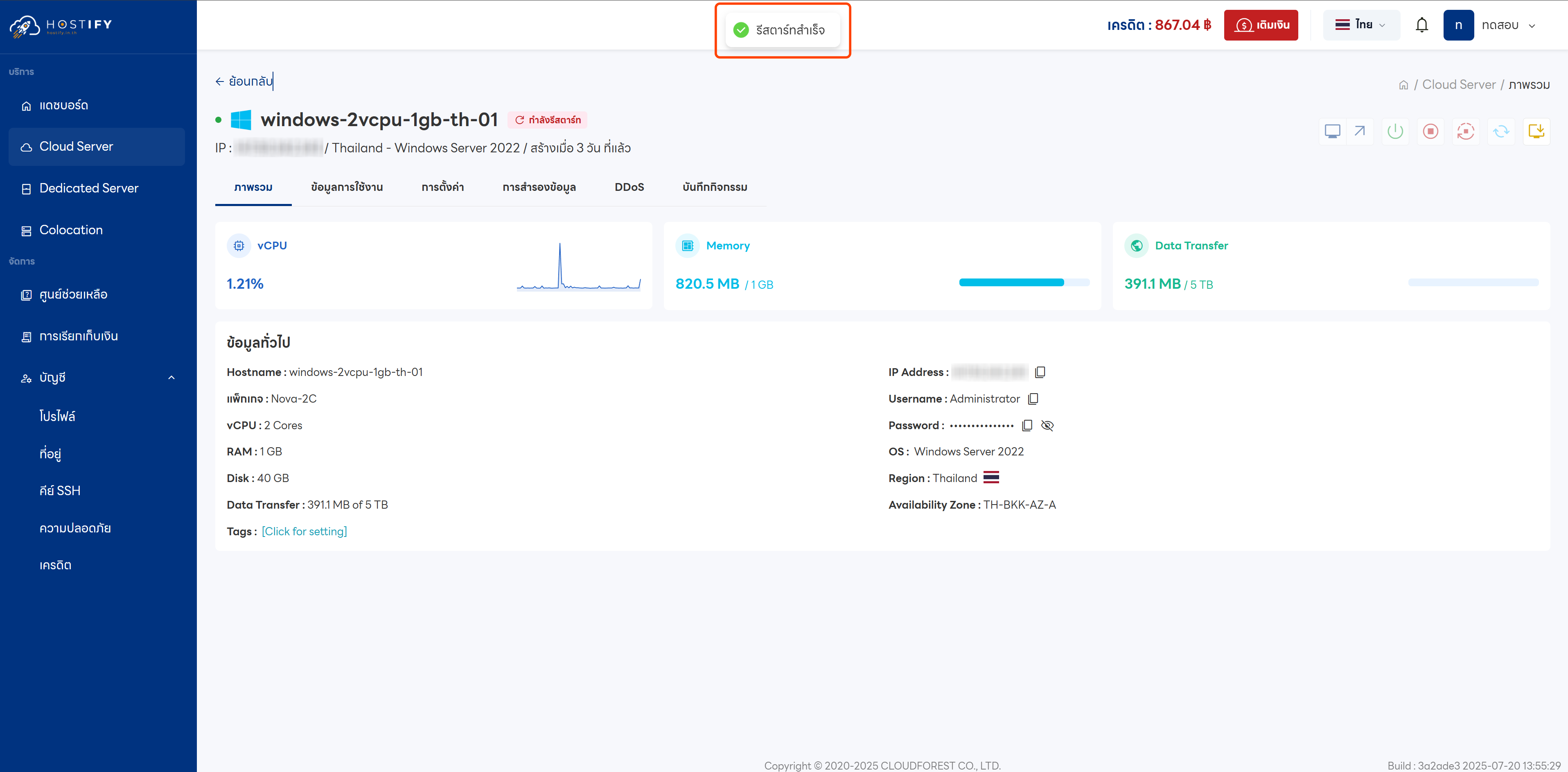The image size is (1568, 772).
Task: Open the ไทย language dropdown
Action: [1361, 25]
